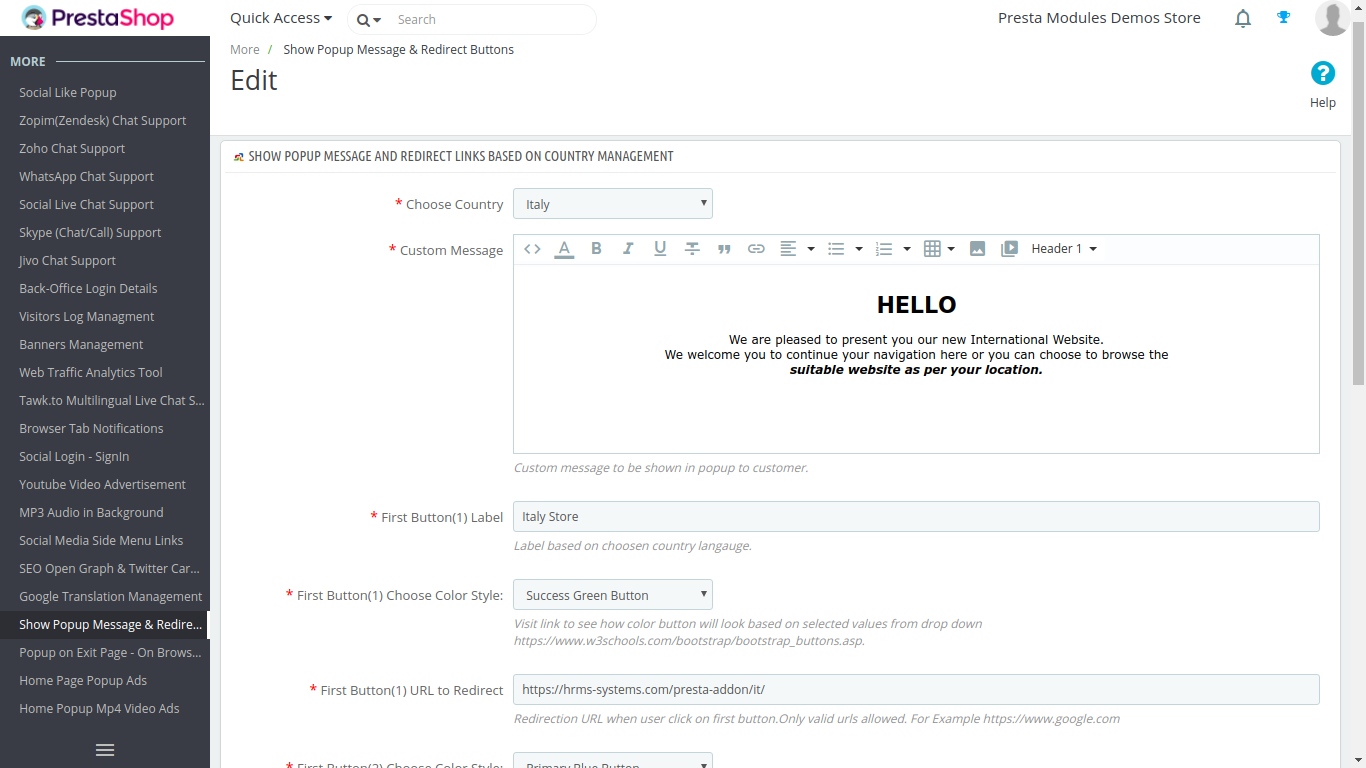Focus the top Search field

coord(490,19)
